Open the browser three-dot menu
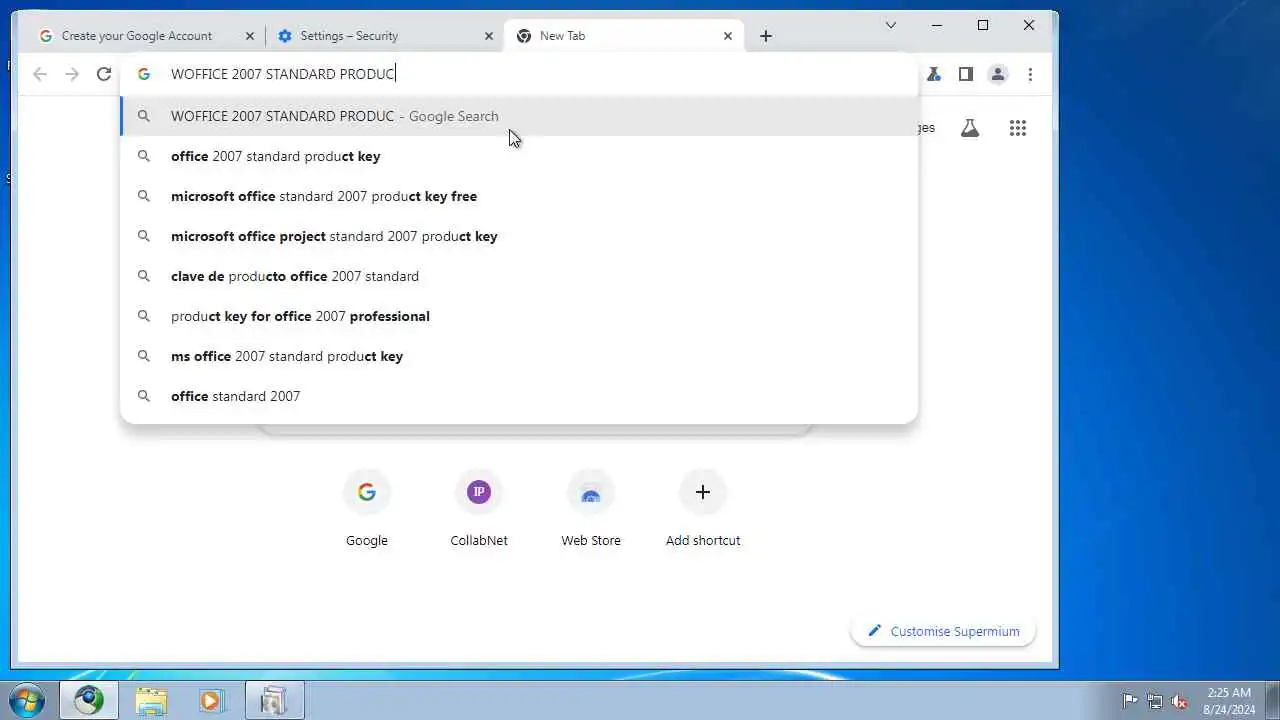 point(1030,74)
